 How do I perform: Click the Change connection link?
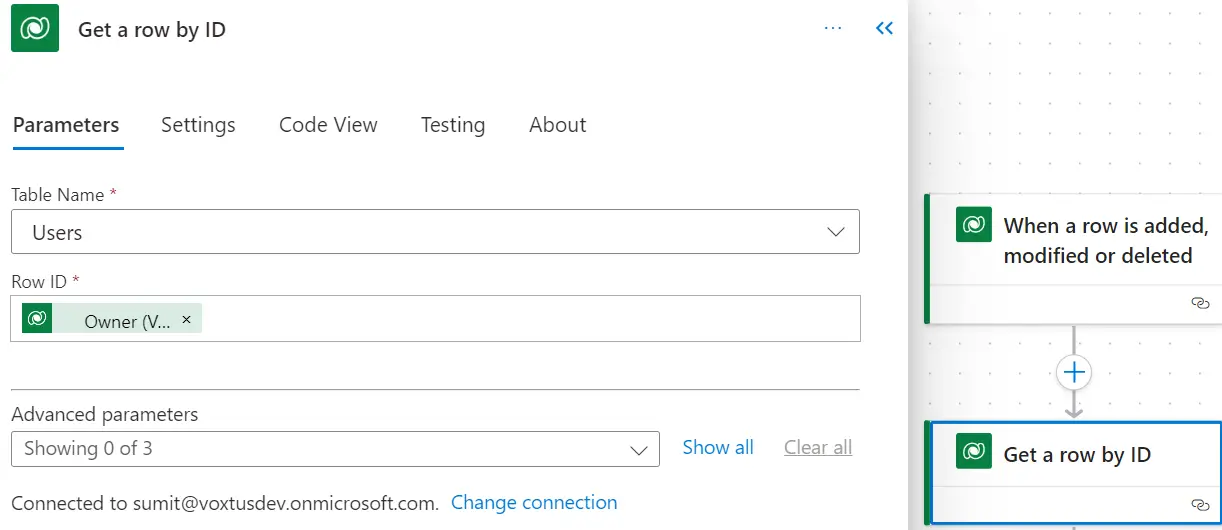click(534, 502)
